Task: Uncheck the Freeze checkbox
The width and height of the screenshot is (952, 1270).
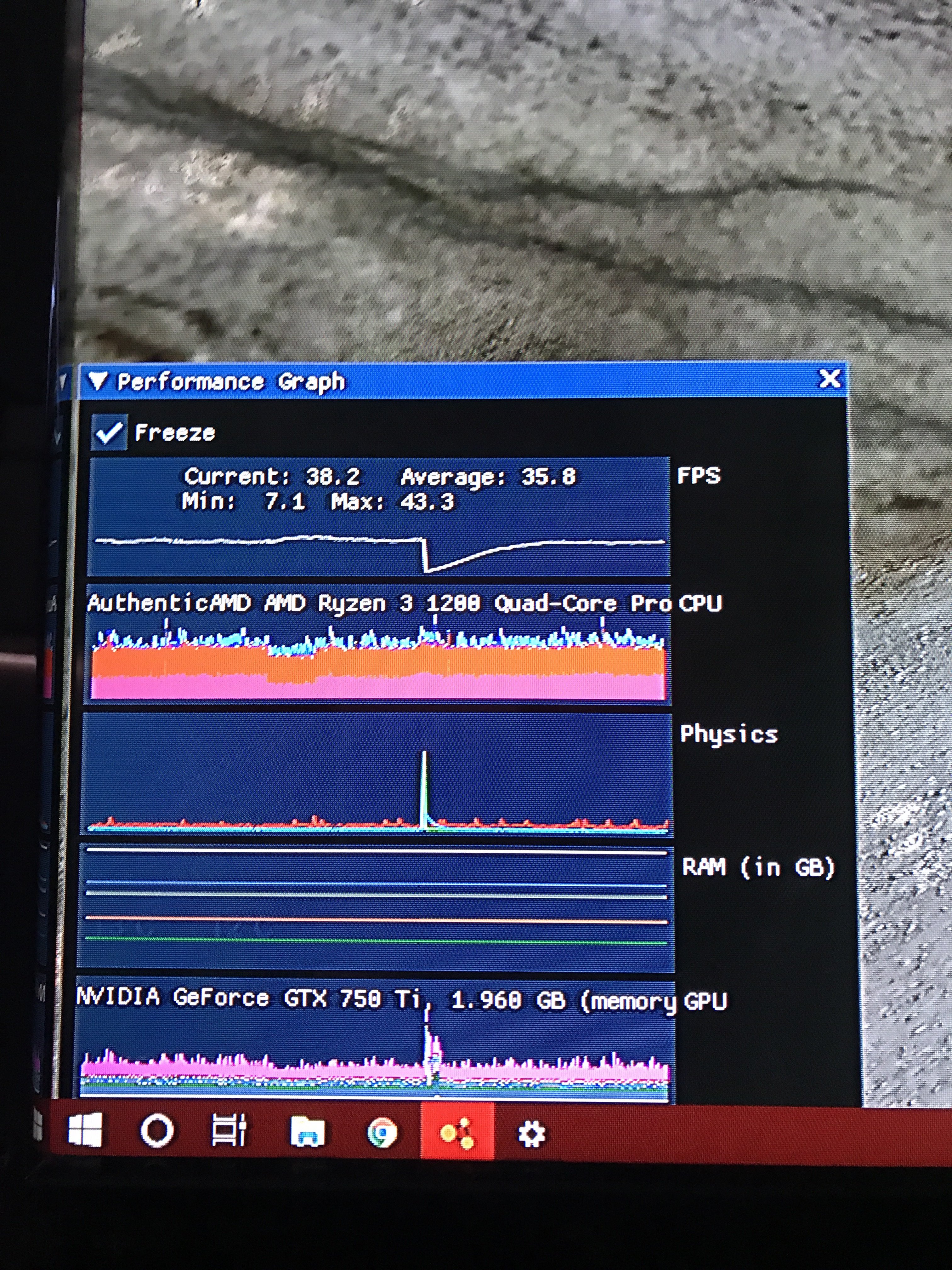Action: pyautogui.click(x=109, y=432)
